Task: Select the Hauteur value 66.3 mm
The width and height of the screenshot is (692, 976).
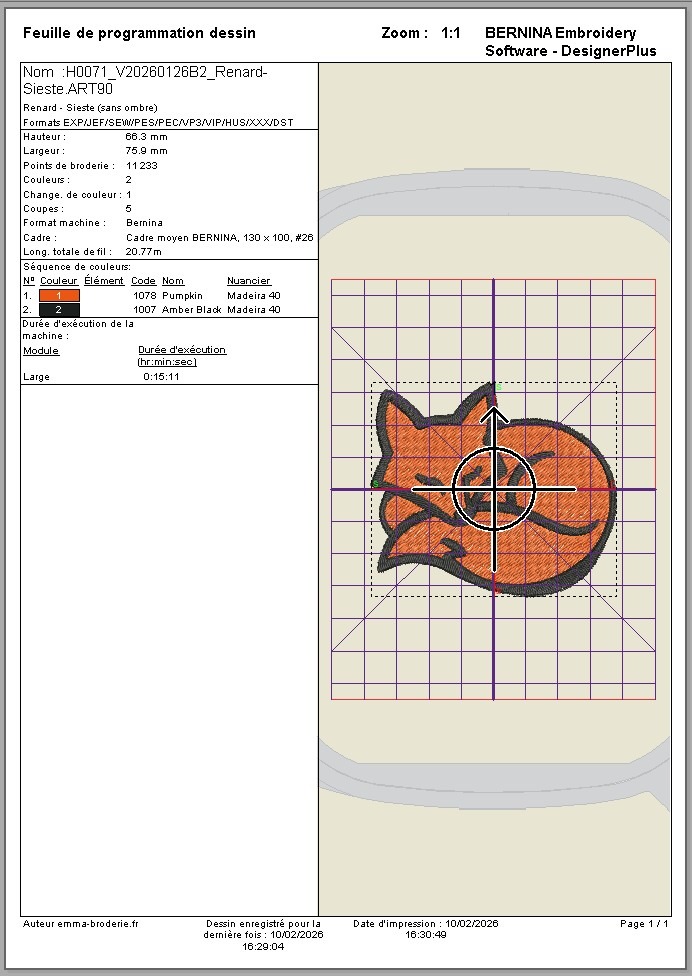Action: pos(146,136)
